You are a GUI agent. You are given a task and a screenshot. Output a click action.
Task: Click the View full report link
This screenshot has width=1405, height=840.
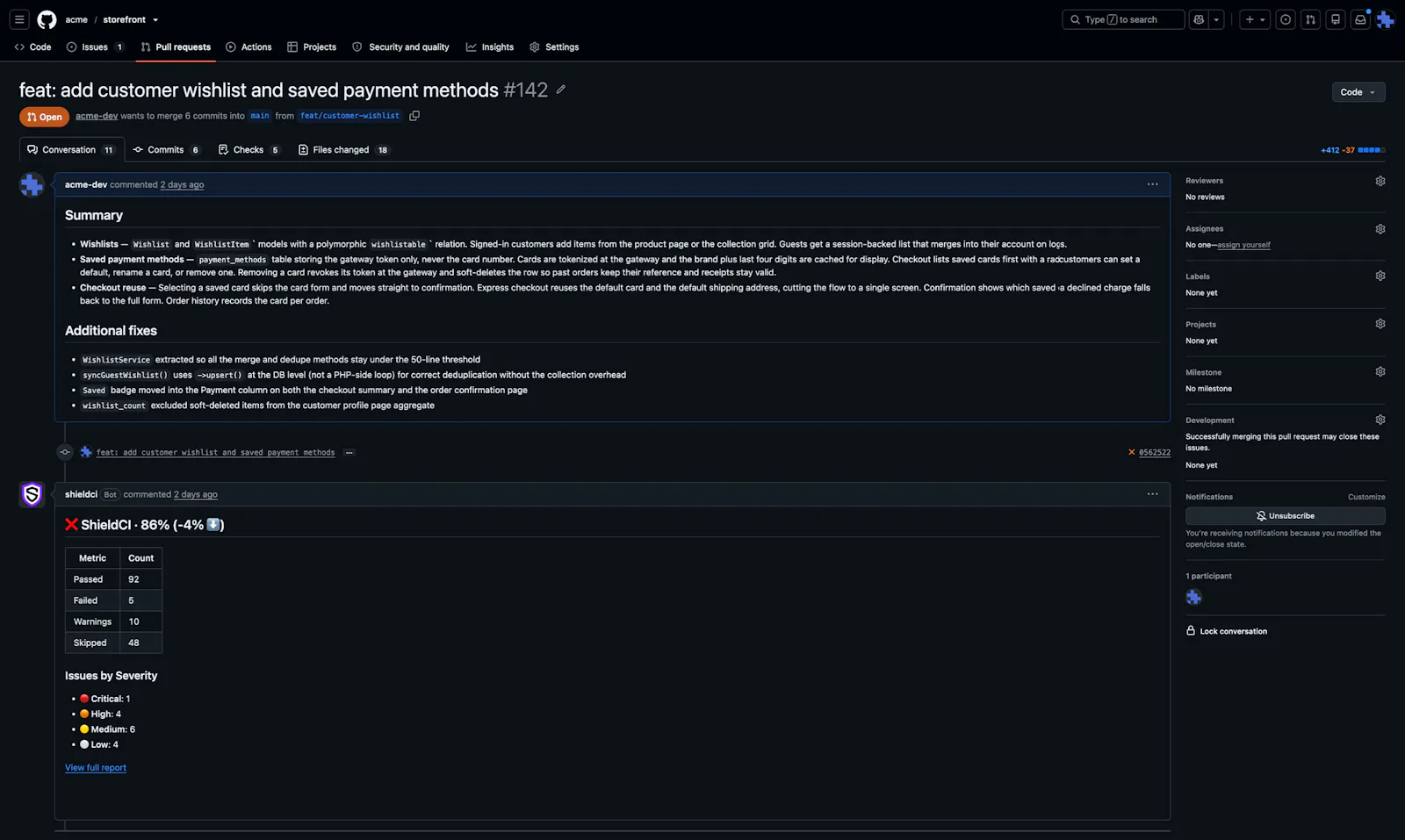tap(96, 768)
